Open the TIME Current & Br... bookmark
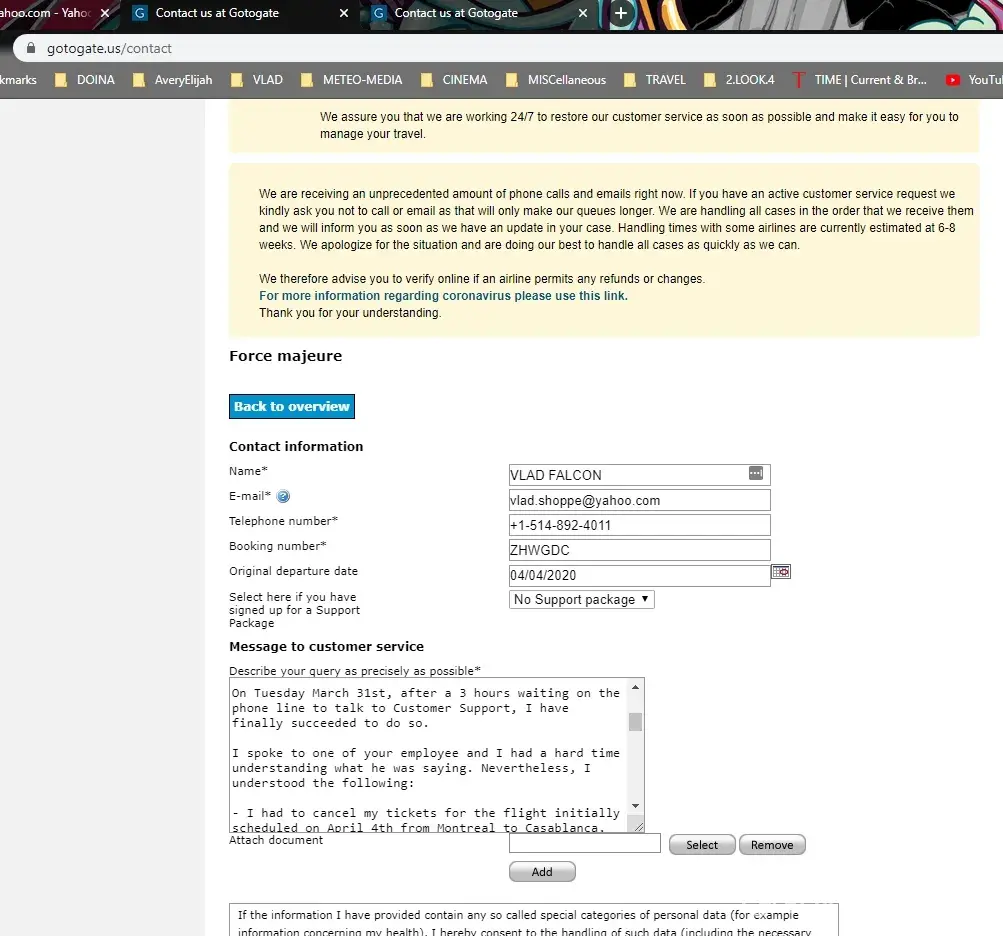 click(859, 80)
